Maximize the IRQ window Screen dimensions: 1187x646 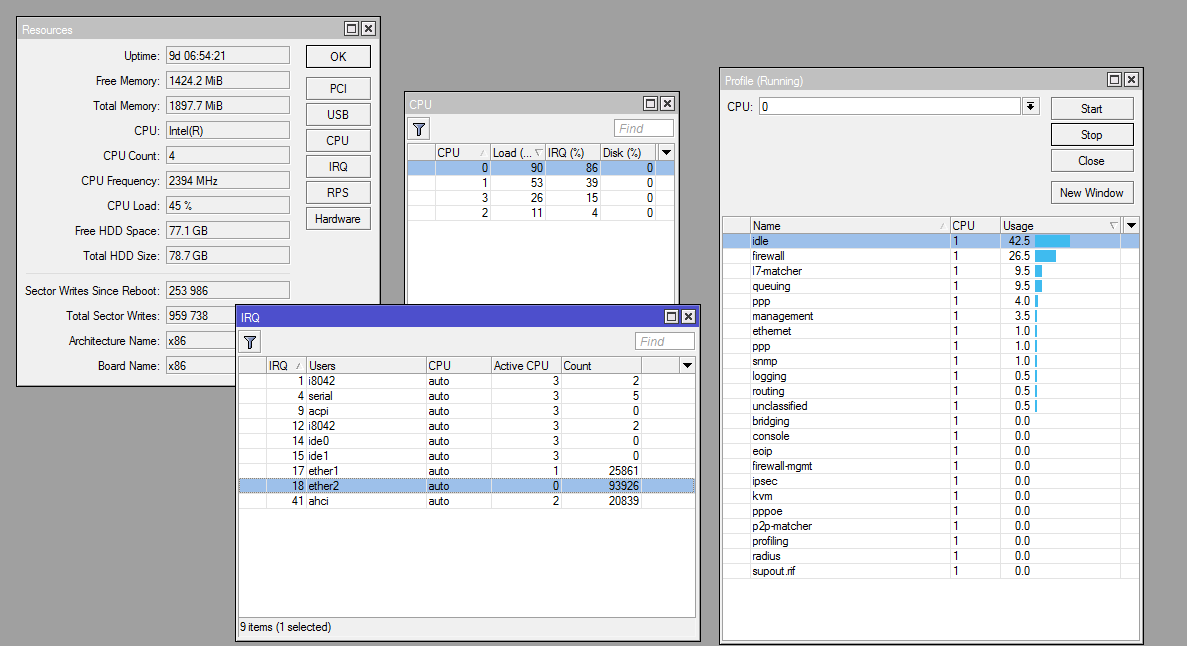tap(671, 317)
